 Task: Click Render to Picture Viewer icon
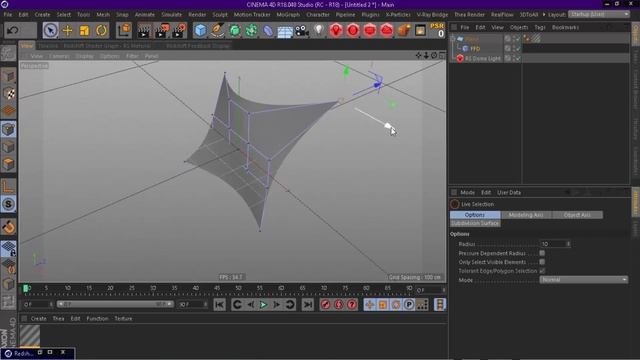(162, 30)
